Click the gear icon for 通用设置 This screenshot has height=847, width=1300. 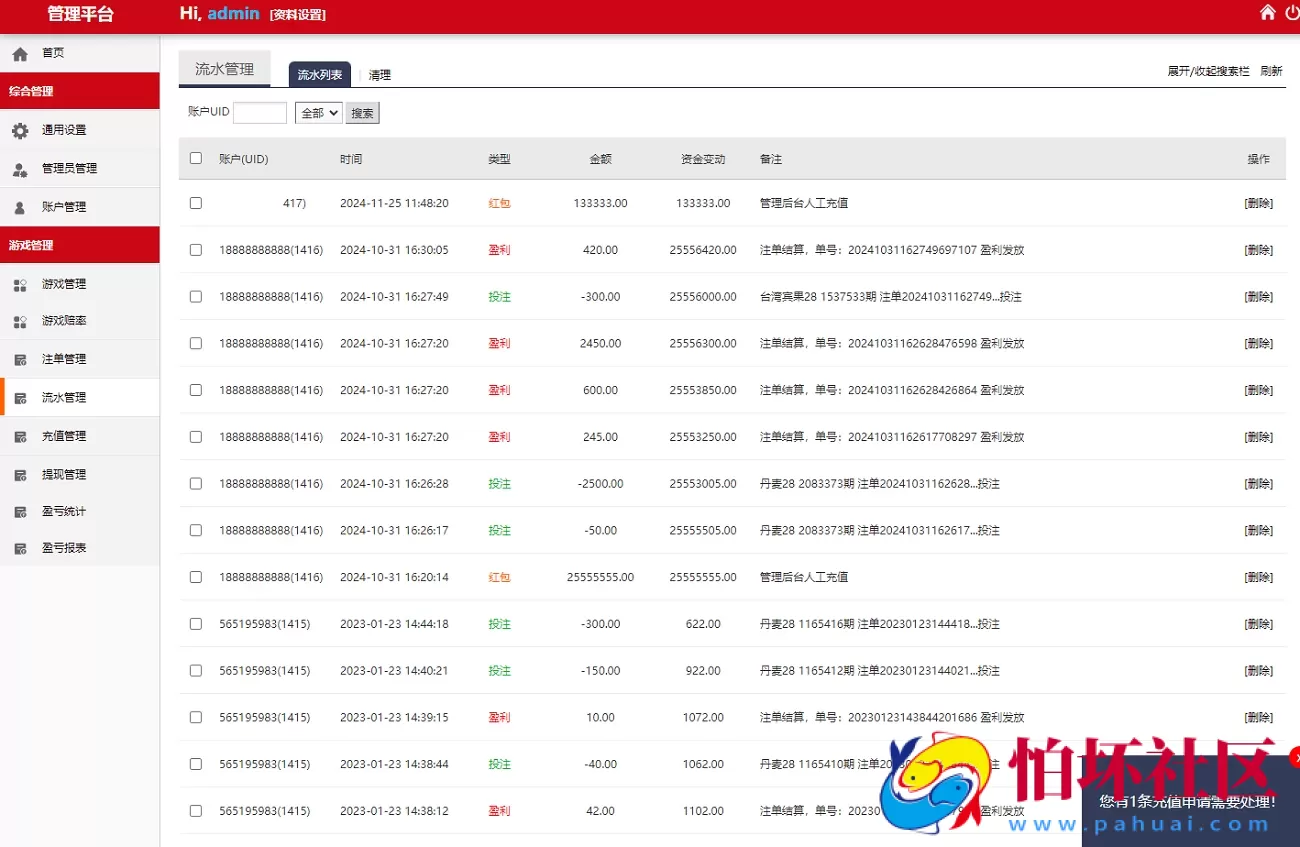pos(20,130)
